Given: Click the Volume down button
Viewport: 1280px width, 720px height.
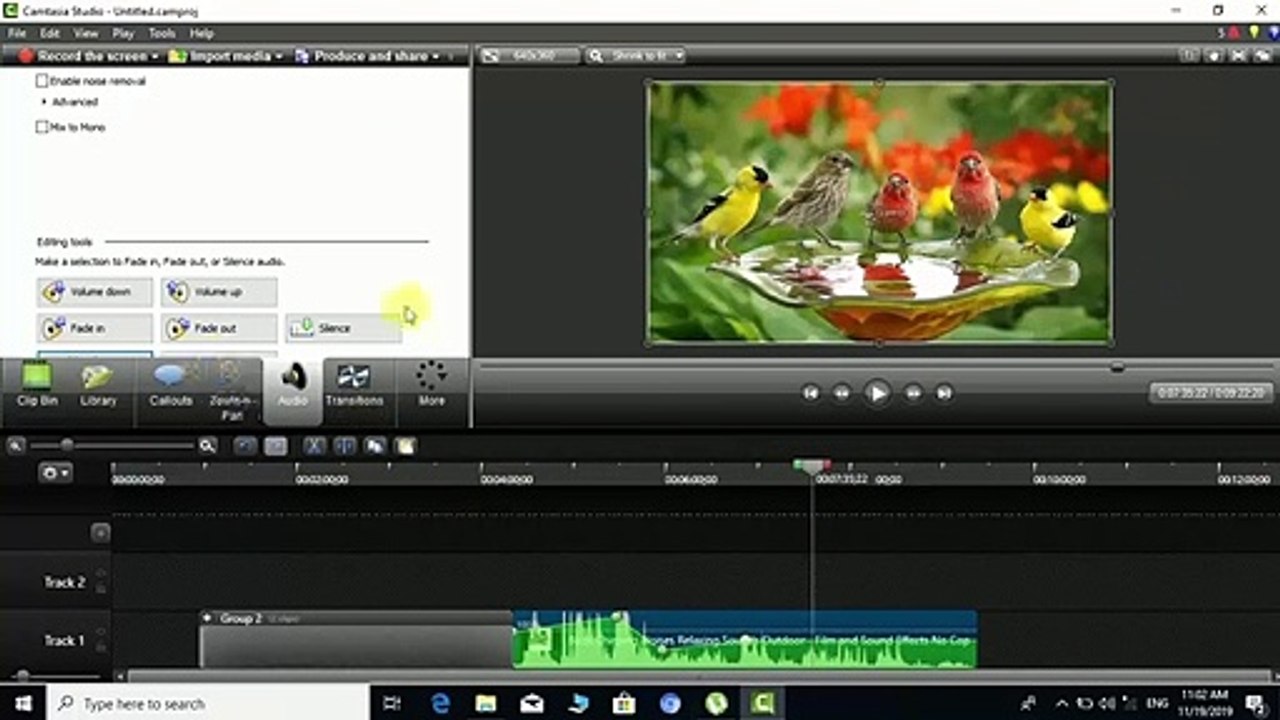Looking at the screenshot, I should pos(95,292).
